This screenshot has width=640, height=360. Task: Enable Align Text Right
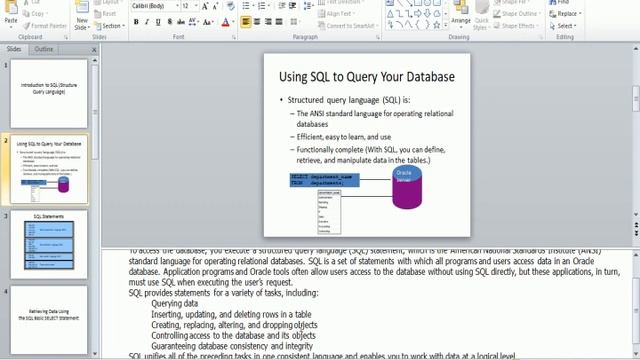268,22
